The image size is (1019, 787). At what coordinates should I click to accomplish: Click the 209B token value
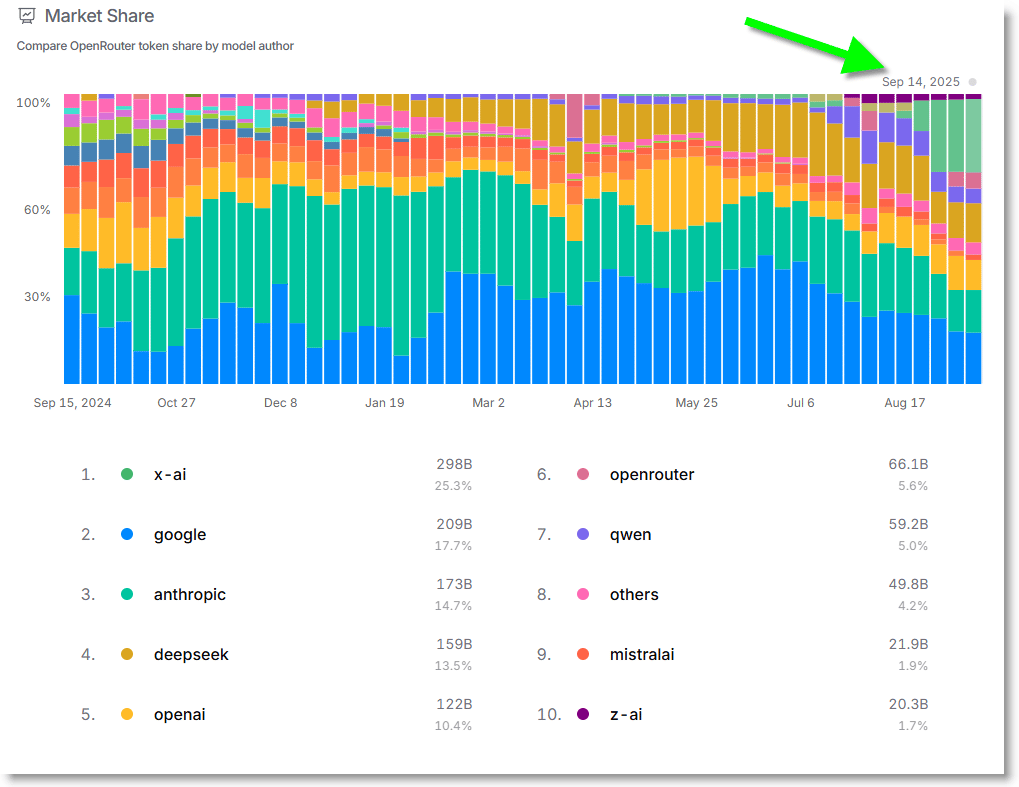[454, 524]
